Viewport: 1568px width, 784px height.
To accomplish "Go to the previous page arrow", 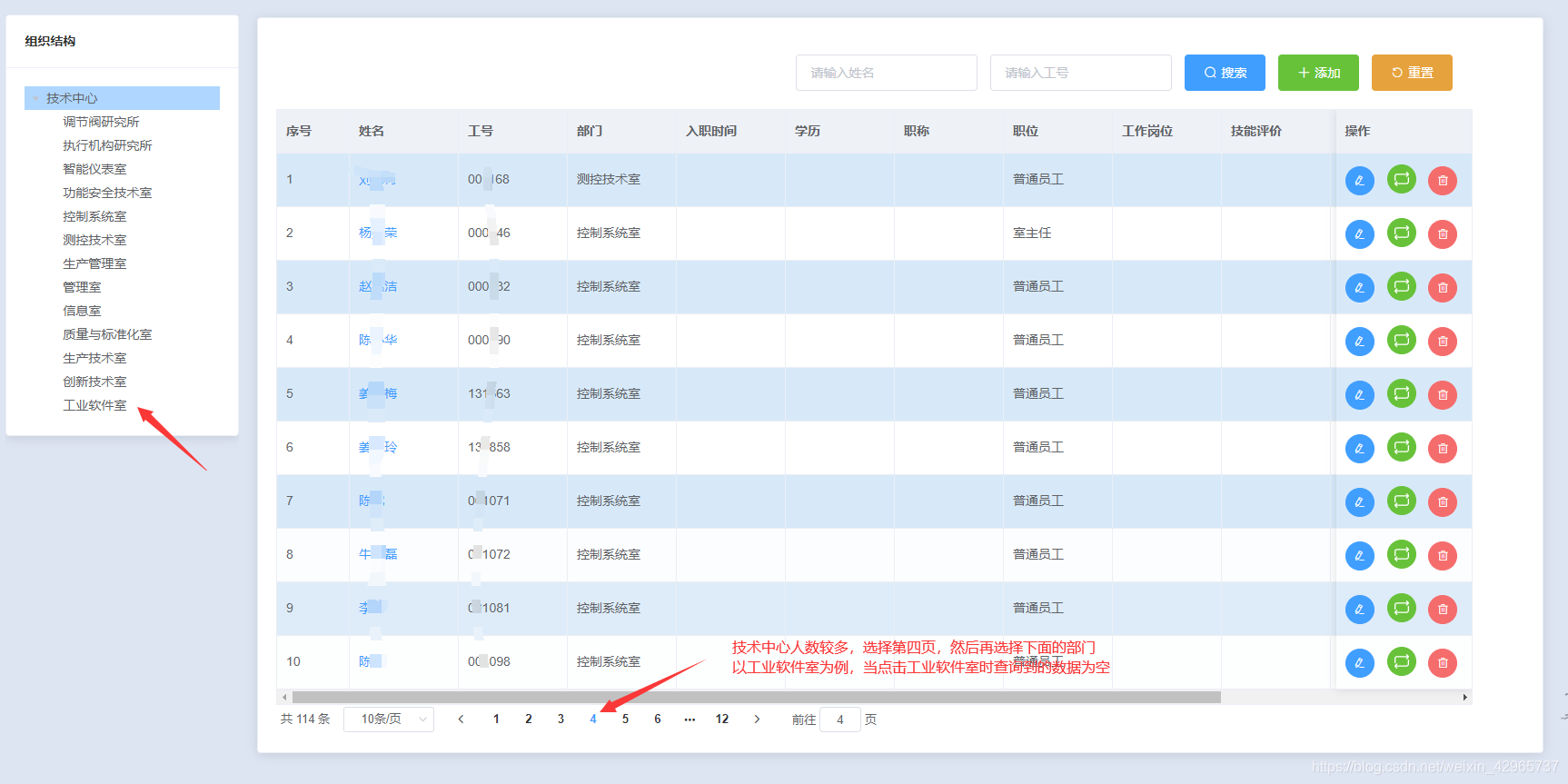I will click(461, 719).
